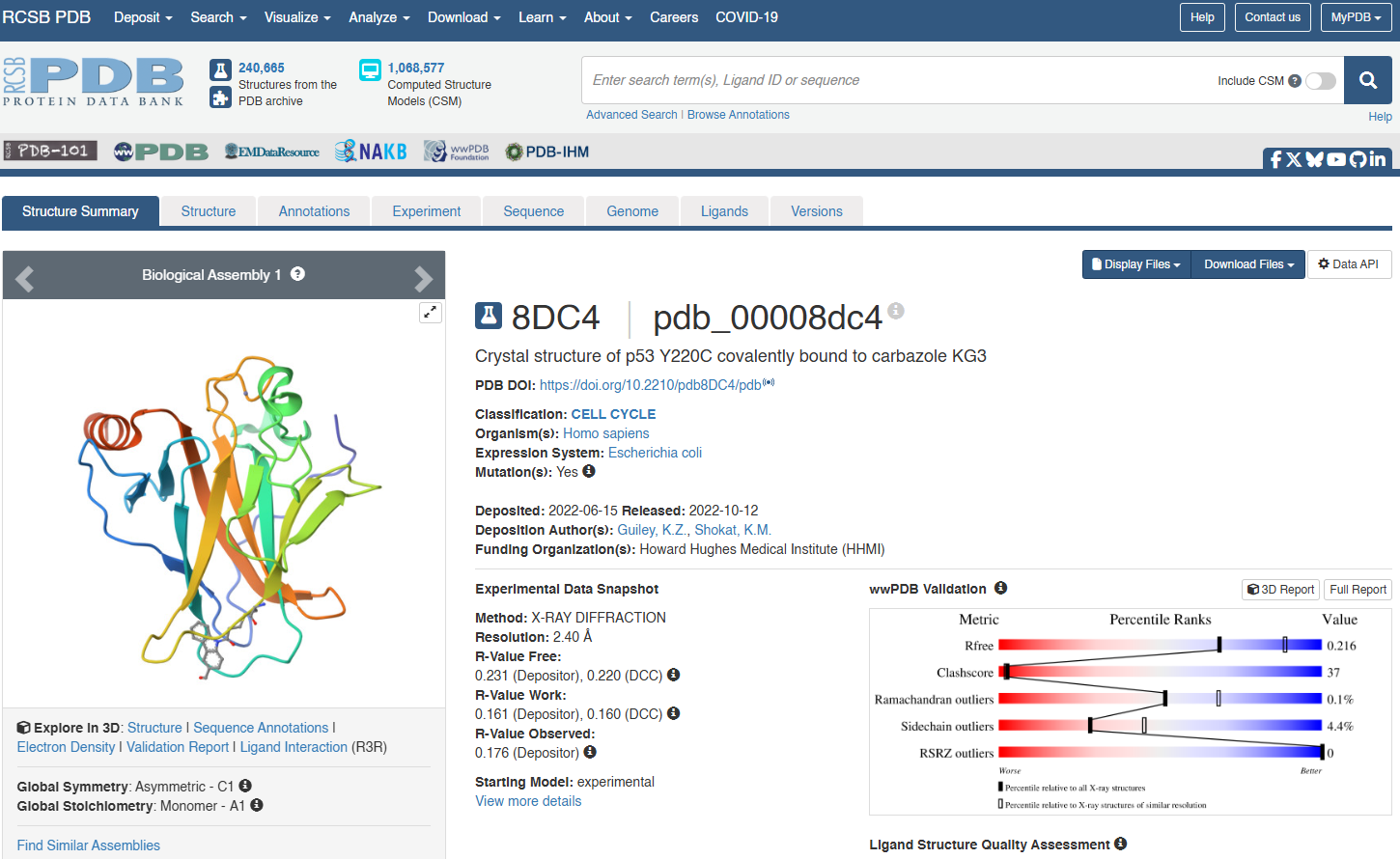The width and height of the screenshot is (1400, 859).
Task: Click the Global Symmetry info icon
Action: 245,786
